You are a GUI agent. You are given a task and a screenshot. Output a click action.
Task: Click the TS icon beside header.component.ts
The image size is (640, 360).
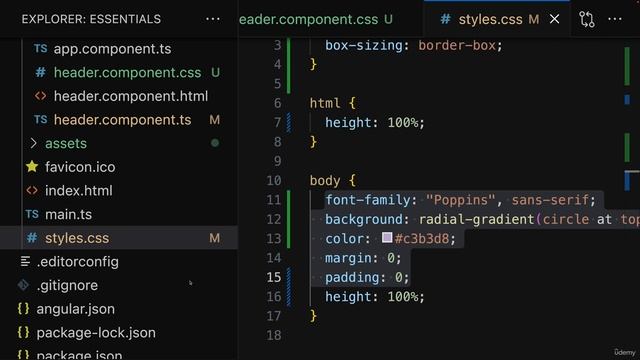[40, 120]
